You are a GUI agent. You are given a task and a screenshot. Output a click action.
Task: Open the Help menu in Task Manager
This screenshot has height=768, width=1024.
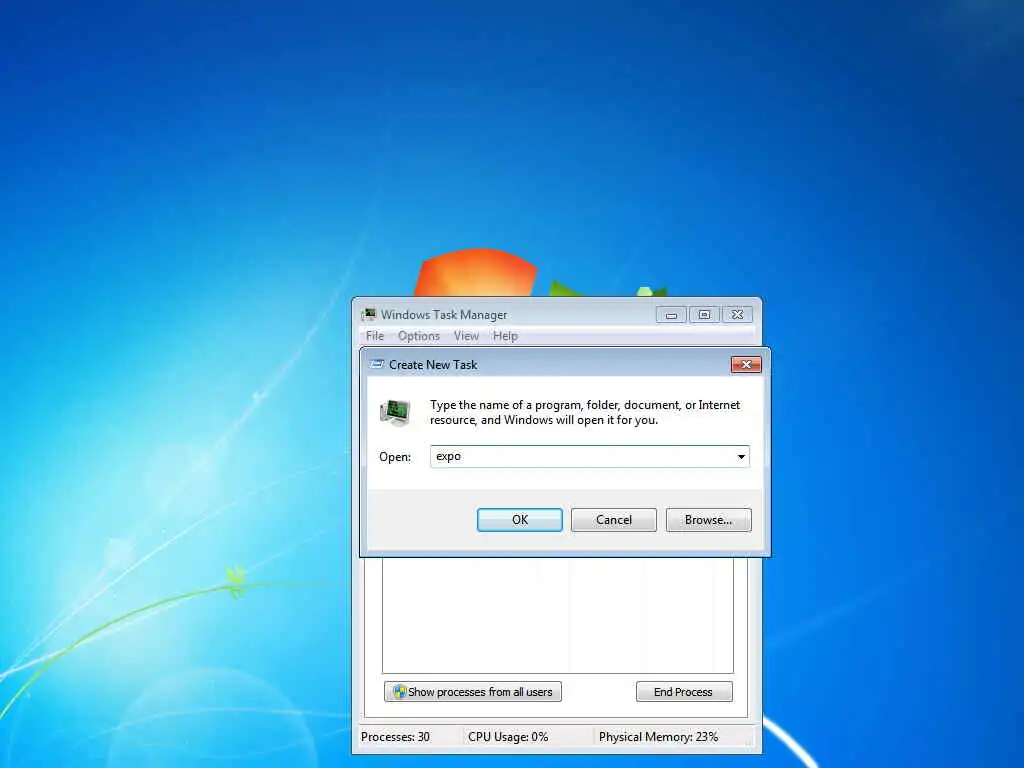pyautogui.click(x=505, y=336)
